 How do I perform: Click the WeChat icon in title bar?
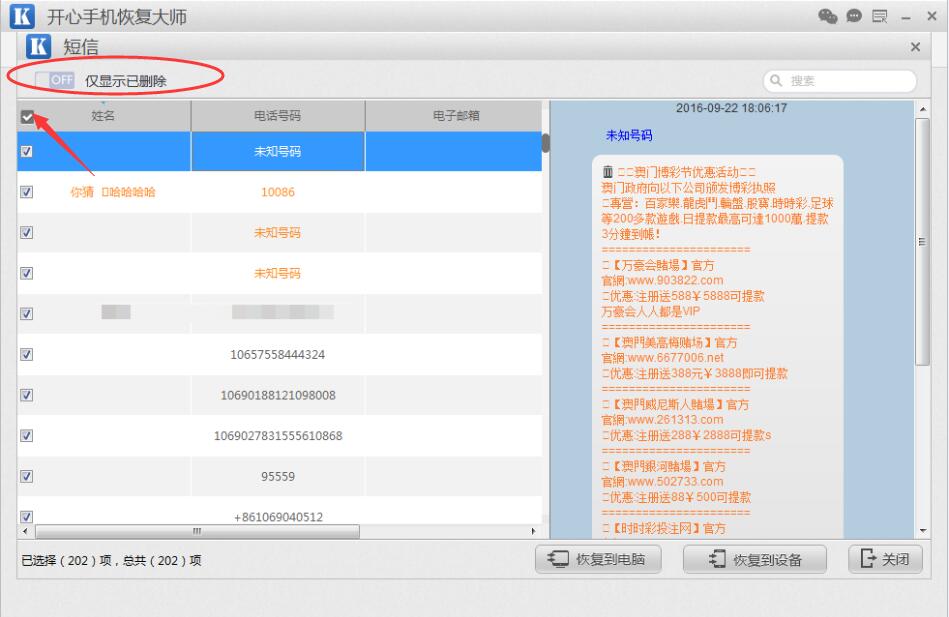click(x=827, y=16)
